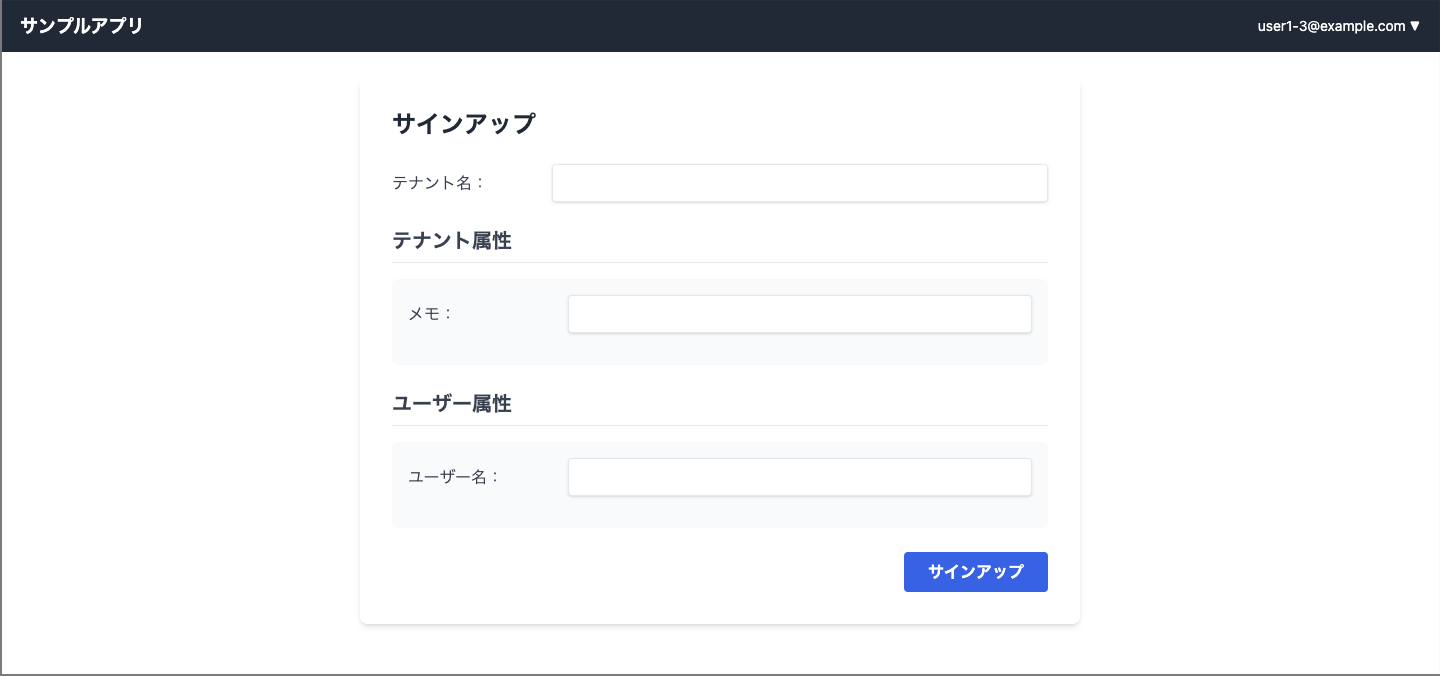Click the ユーザー名 field label

454,477
